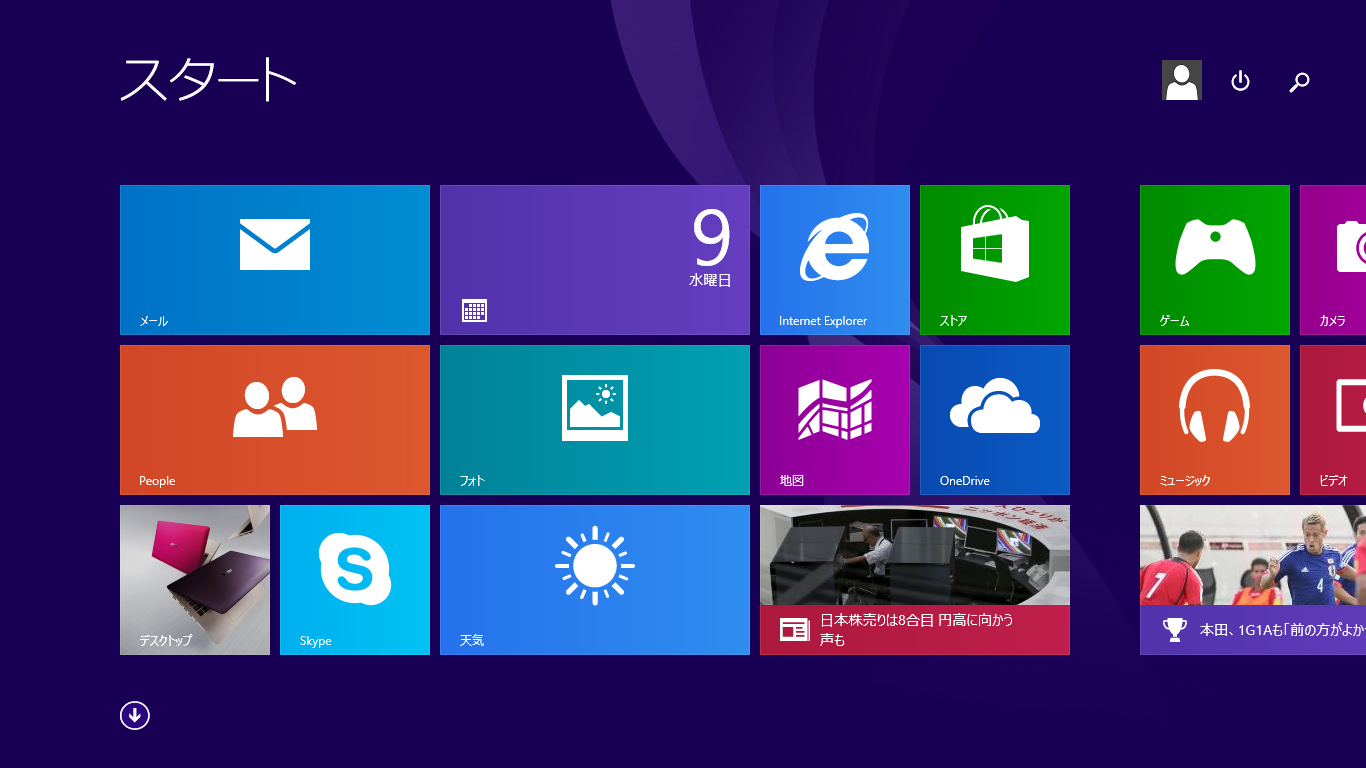Open the power options button
This screenshot has height=768, width=1366.
pyautogui.click(x=1240, y=81)
